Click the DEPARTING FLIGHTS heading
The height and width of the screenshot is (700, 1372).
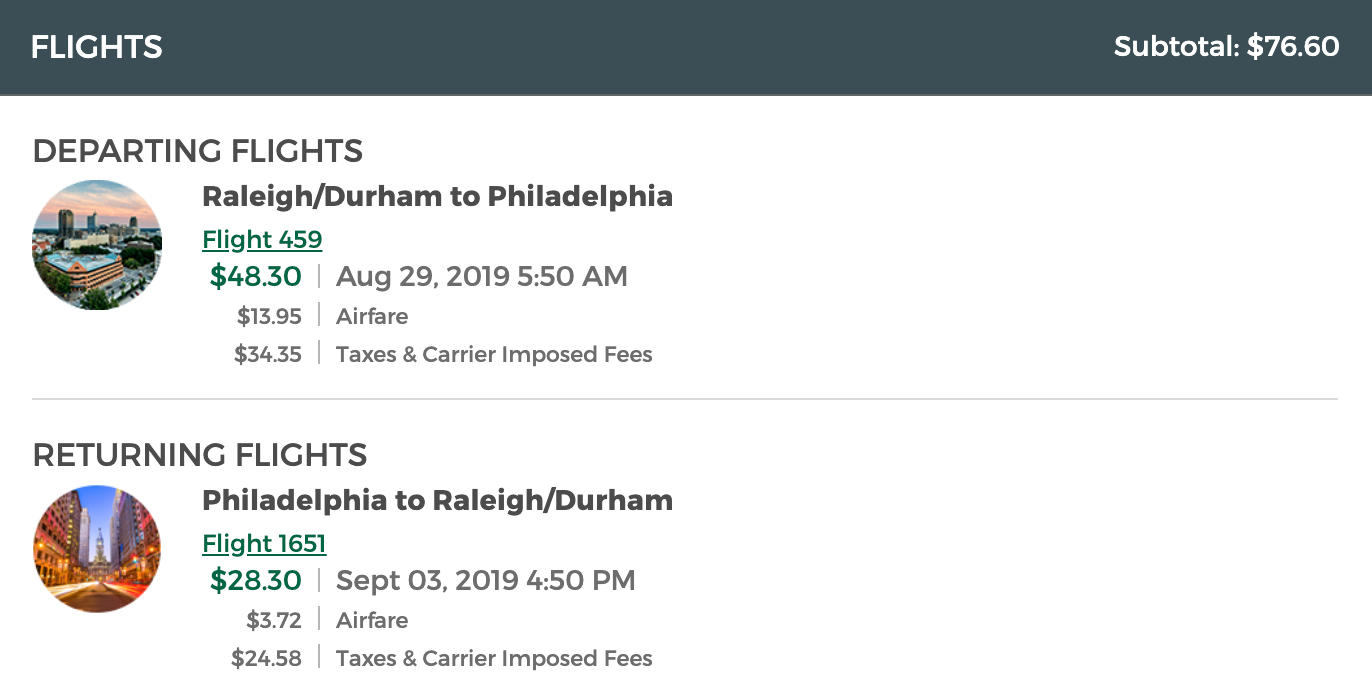point(197,152)
